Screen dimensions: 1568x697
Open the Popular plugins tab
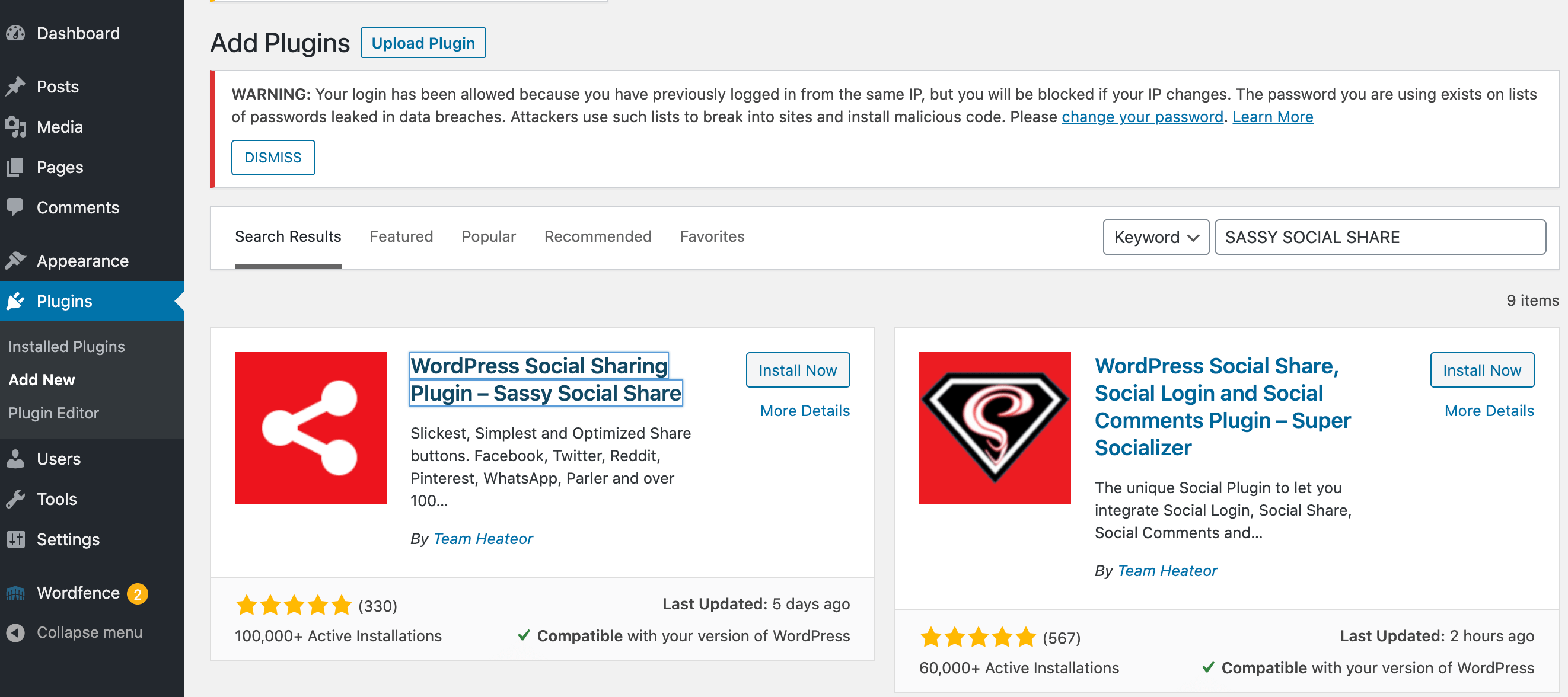coord(489,237)
